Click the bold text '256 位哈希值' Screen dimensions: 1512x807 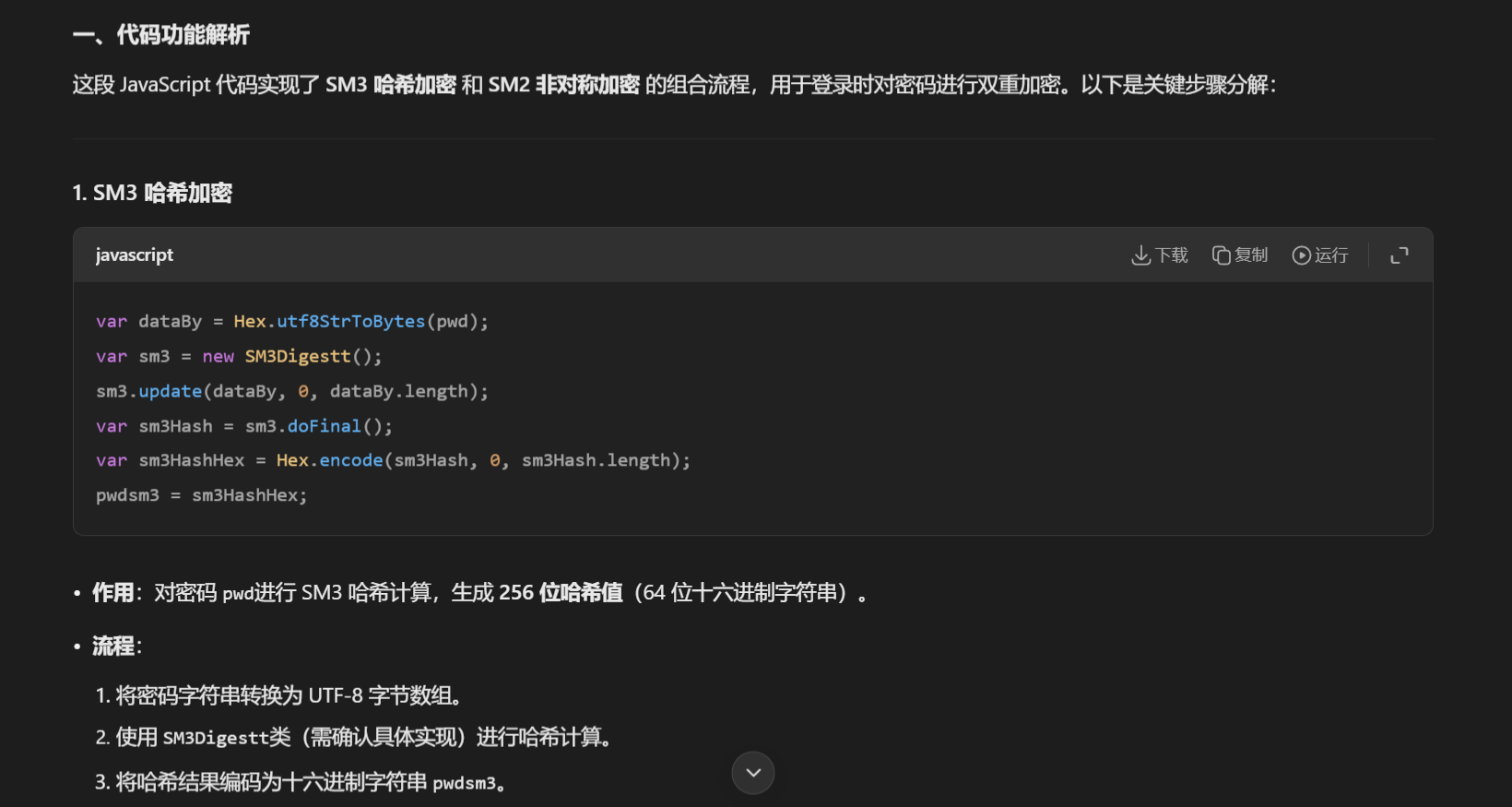[x=561, y=593]
